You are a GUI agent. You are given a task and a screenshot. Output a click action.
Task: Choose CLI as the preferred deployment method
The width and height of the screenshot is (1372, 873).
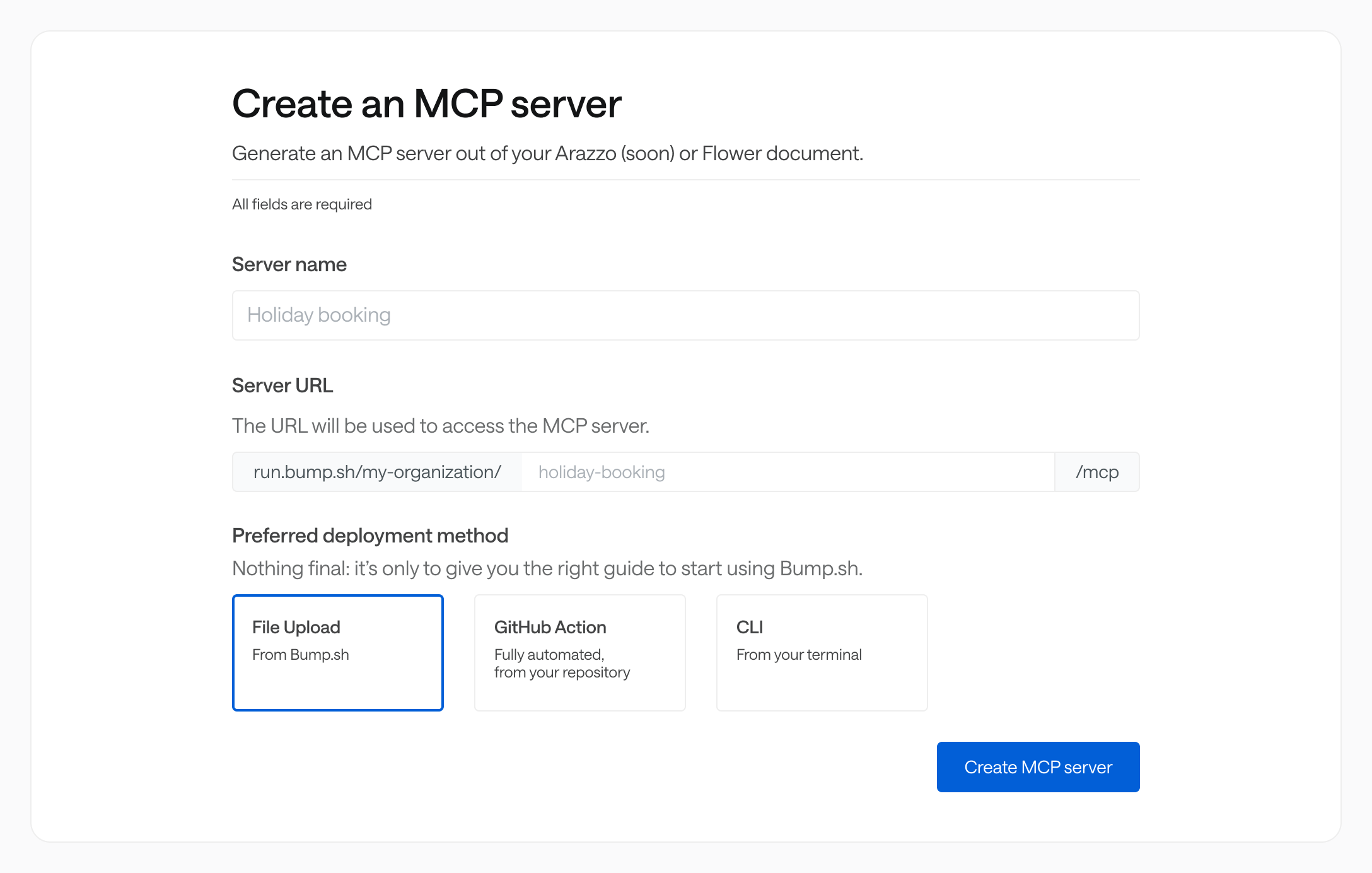(821, 653)
